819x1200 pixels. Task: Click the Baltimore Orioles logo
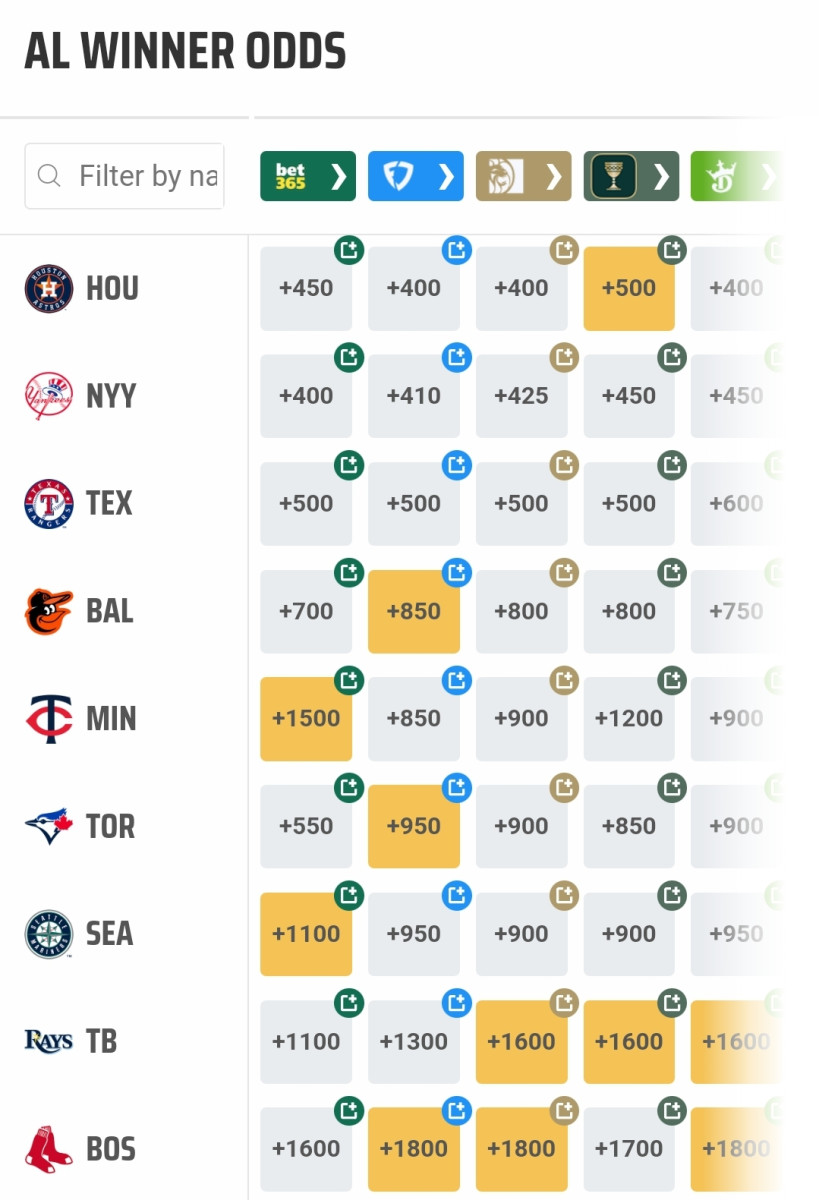click(48, 611)
